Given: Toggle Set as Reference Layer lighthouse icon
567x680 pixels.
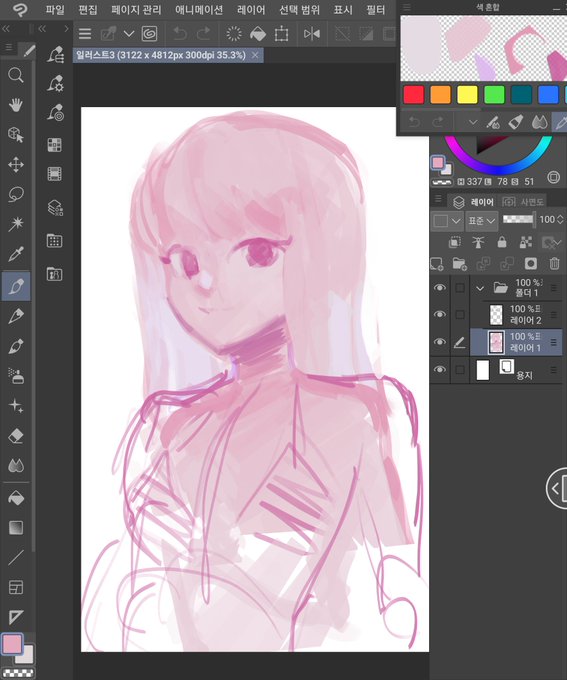Looking at the screenshot, I should coord(479,242).
